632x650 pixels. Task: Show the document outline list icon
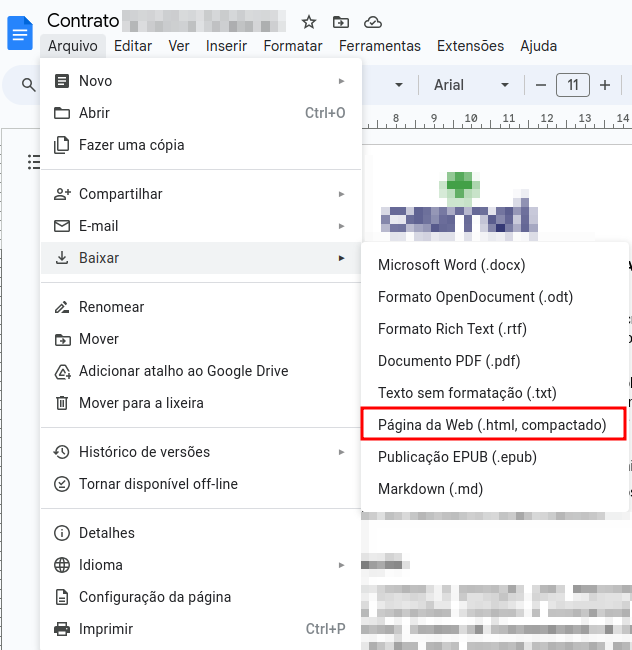[x=34, y=162]
